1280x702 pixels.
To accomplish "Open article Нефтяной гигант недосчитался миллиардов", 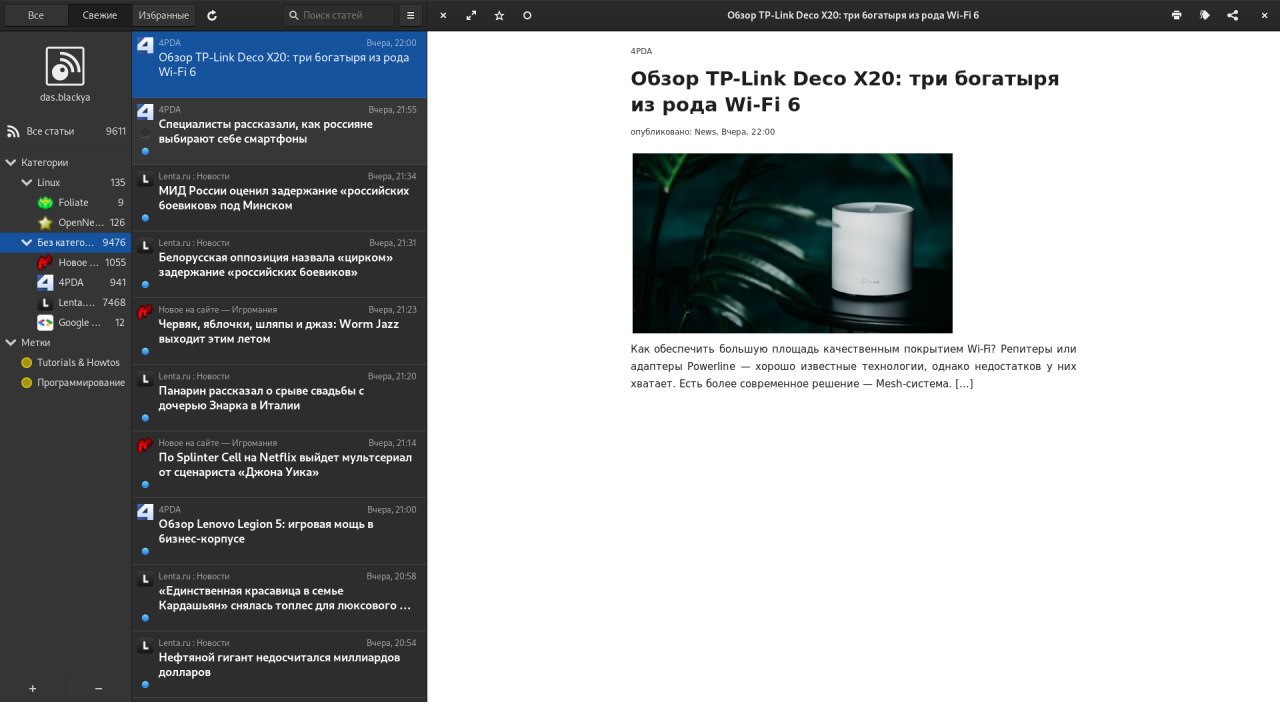I will click(x=279, y=665).
